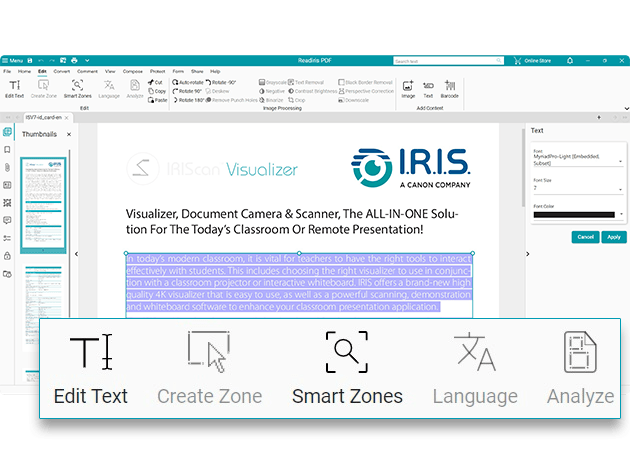Click Cut in the Edit ribbon group
Image resolution: width=630 pixels, height=450 pixels.
pos(155,82)
